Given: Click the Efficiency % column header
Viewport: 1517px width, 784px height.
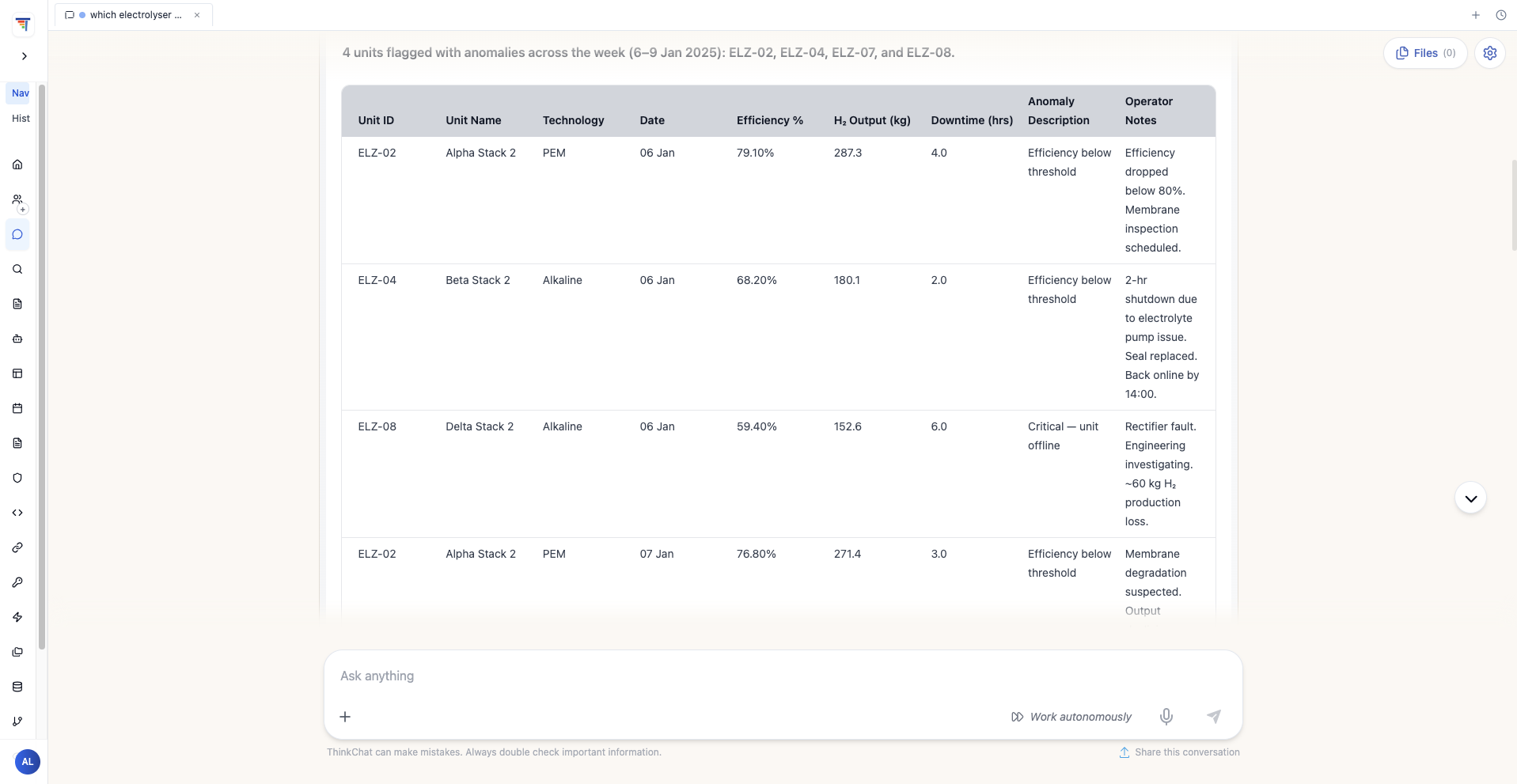Looking at the screenshot, I should tap(770, 120).
